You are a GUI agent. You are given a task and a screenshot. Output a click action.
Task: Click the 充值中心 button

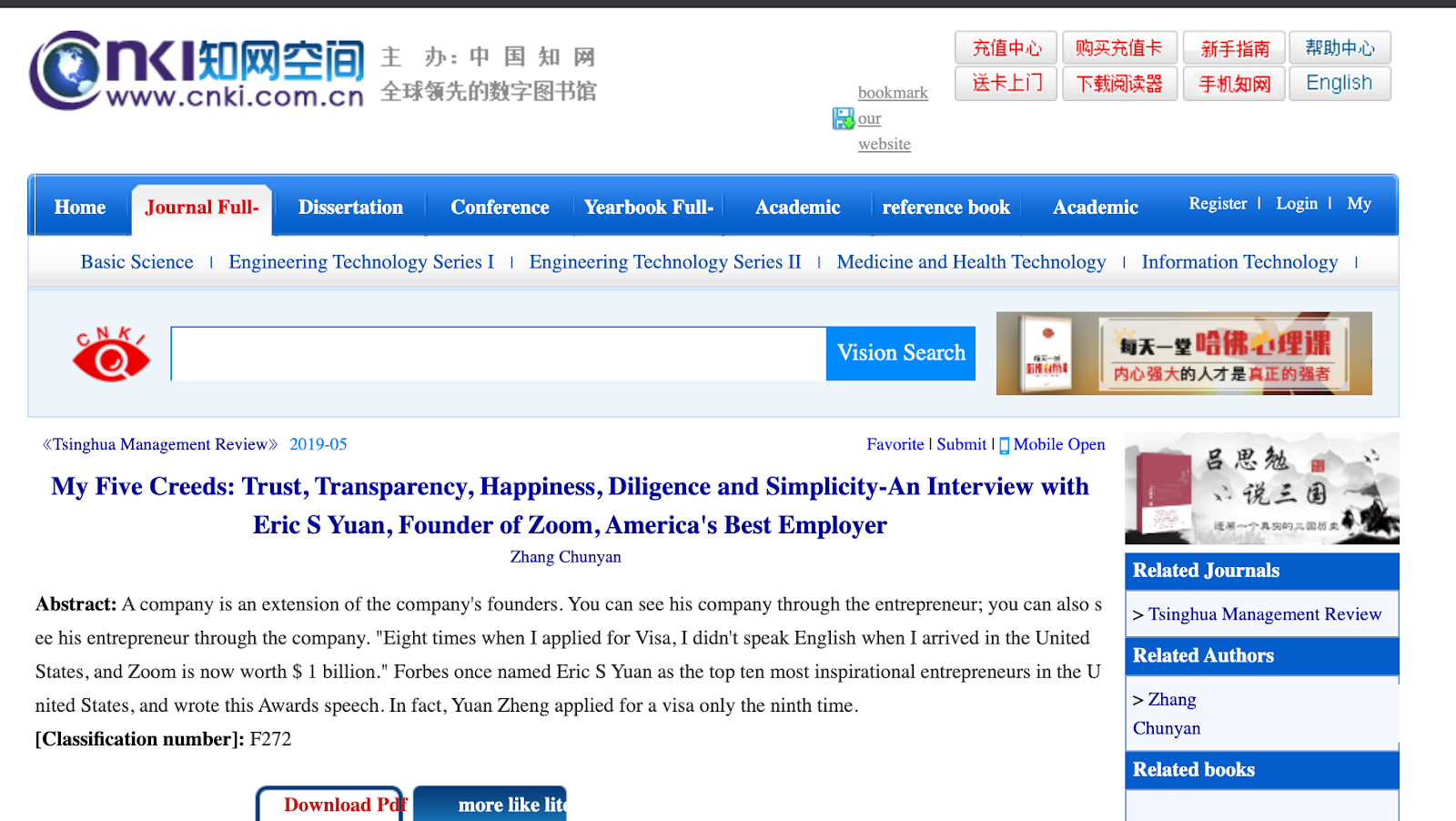coord(1006,48)
